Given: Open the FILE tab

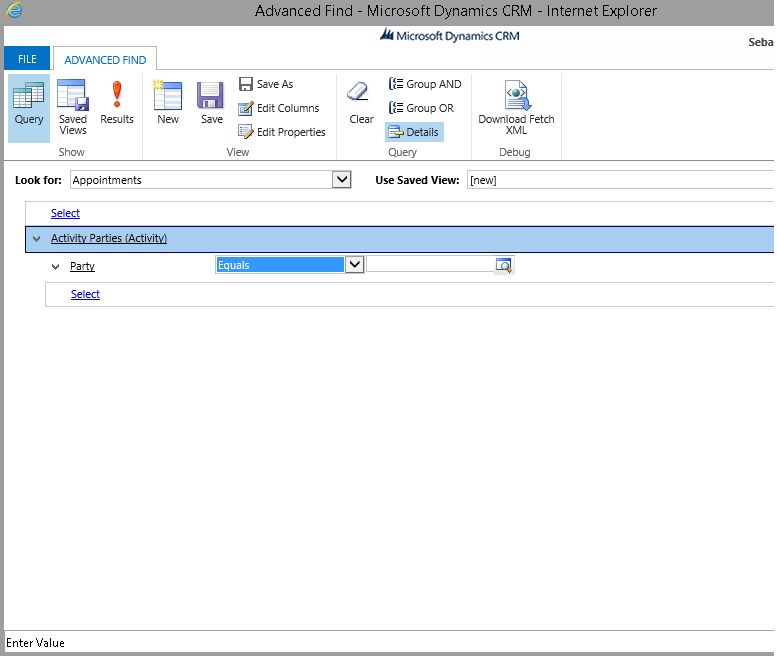Looking at the screenshot, I should coord(27,59).
